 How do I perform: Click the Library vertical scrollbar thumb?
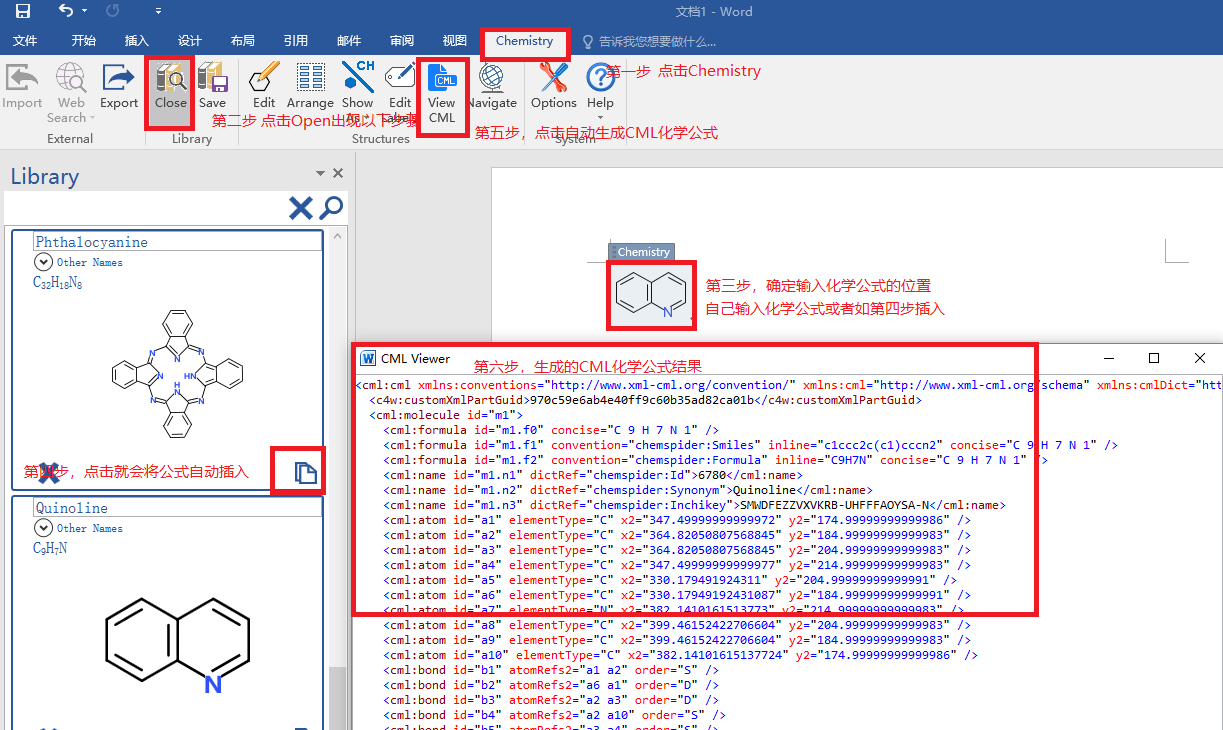337,698
